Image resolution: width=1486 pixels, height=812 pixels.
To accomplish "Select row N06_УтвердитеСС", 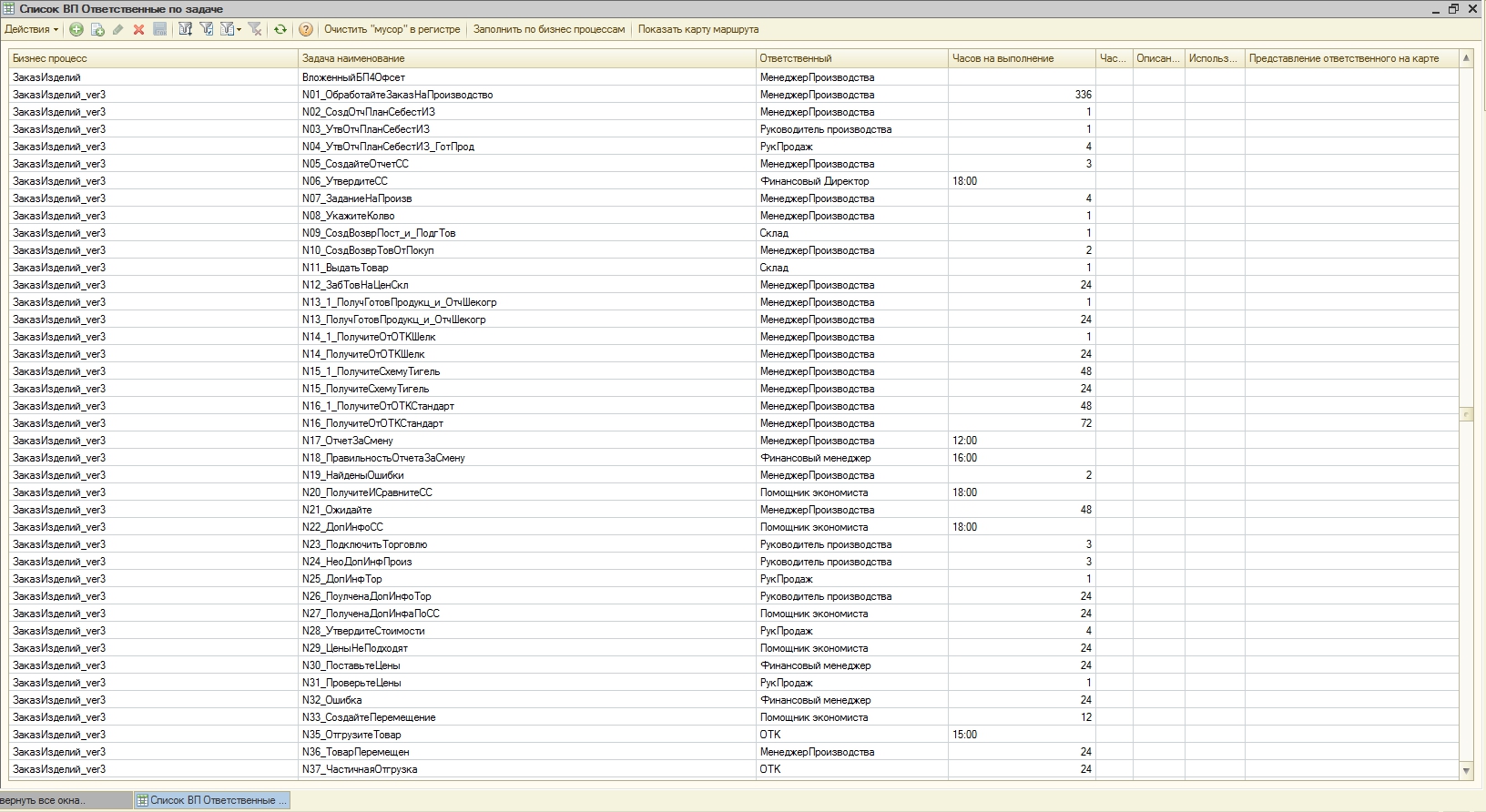I will point(734,181).
